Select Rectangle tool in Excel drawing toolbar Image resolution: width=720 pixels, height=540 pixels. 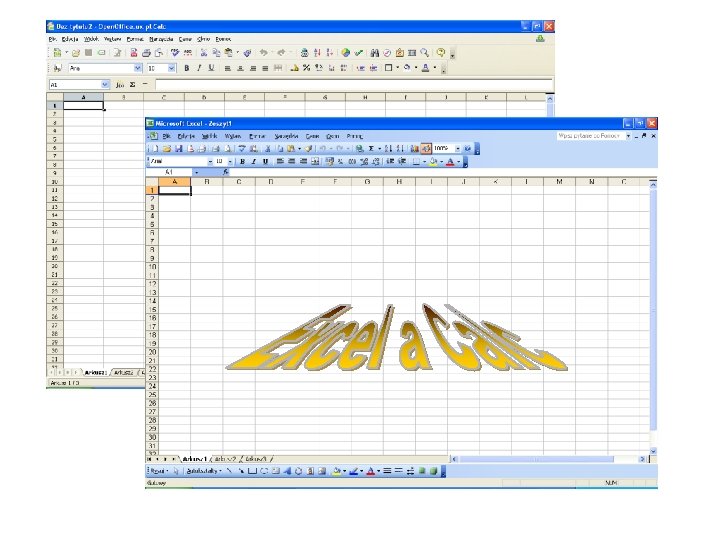point(253,471)
